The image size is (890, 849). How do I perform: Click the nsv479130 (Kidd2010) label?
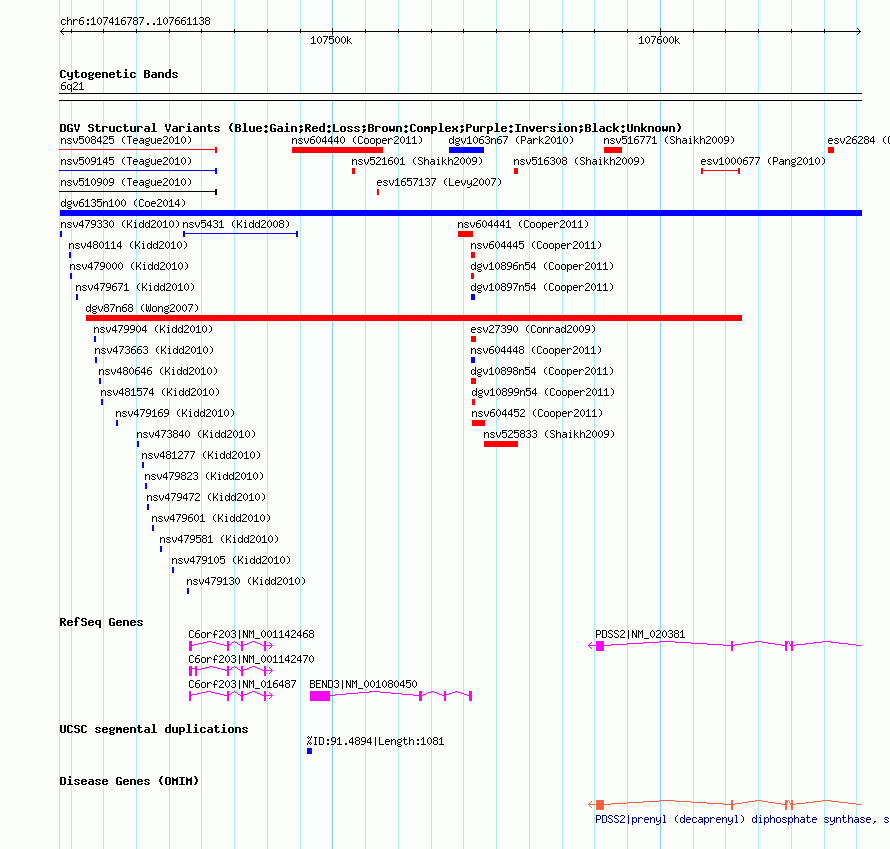click(246, 581)
